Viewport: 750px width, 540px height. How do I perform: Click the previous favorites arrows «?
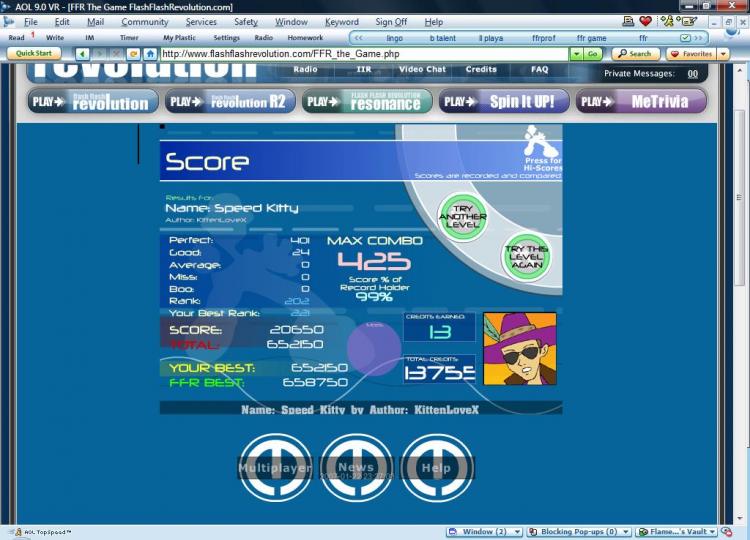[x=358, y=38]
